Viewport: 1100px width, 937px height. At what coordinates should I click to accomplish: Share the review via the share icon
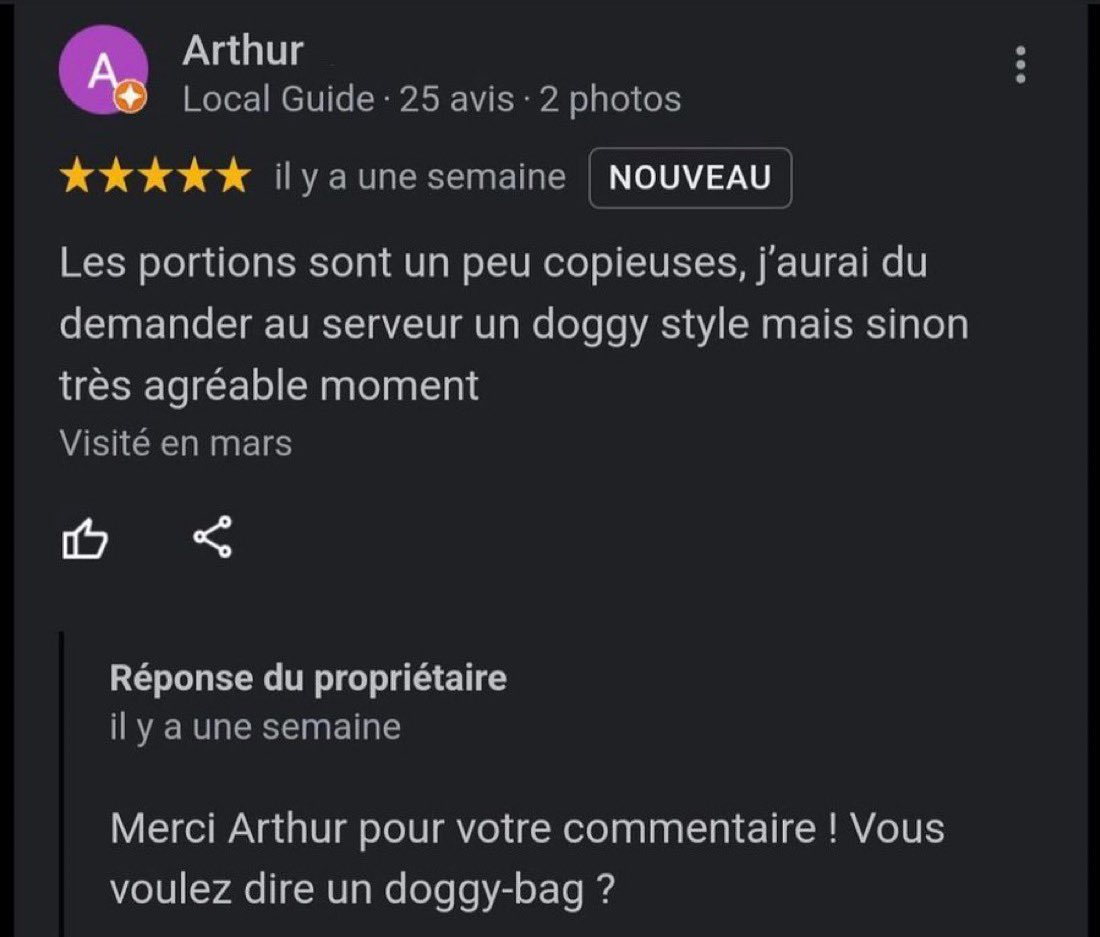point(213,537)
